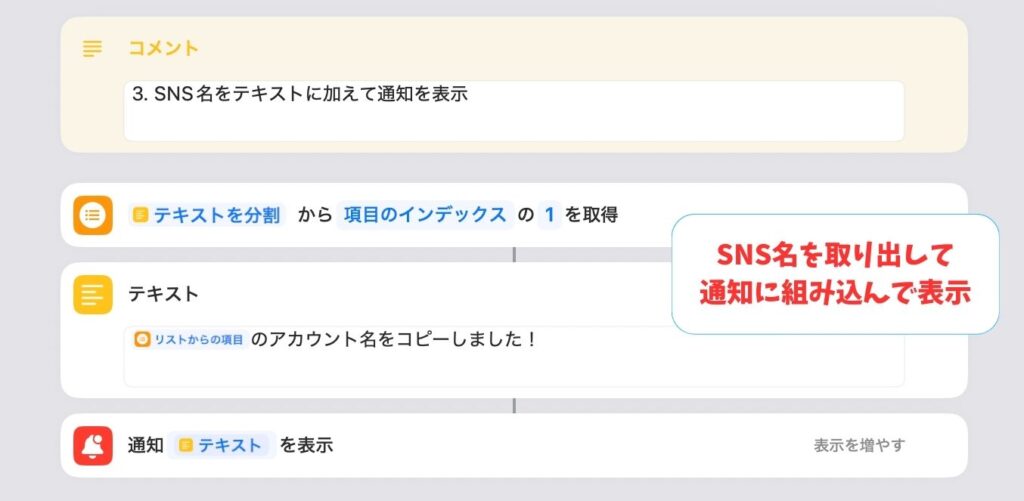Click the small icon inside リストからの項目 token
1024x501 pixels.
(142, 340)
